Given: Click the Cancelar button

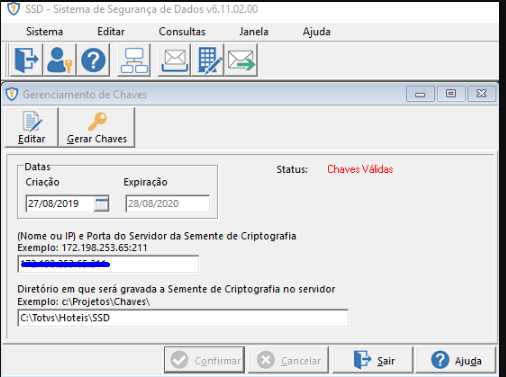Looking at the screenshot, I should [x=288, y=360].
